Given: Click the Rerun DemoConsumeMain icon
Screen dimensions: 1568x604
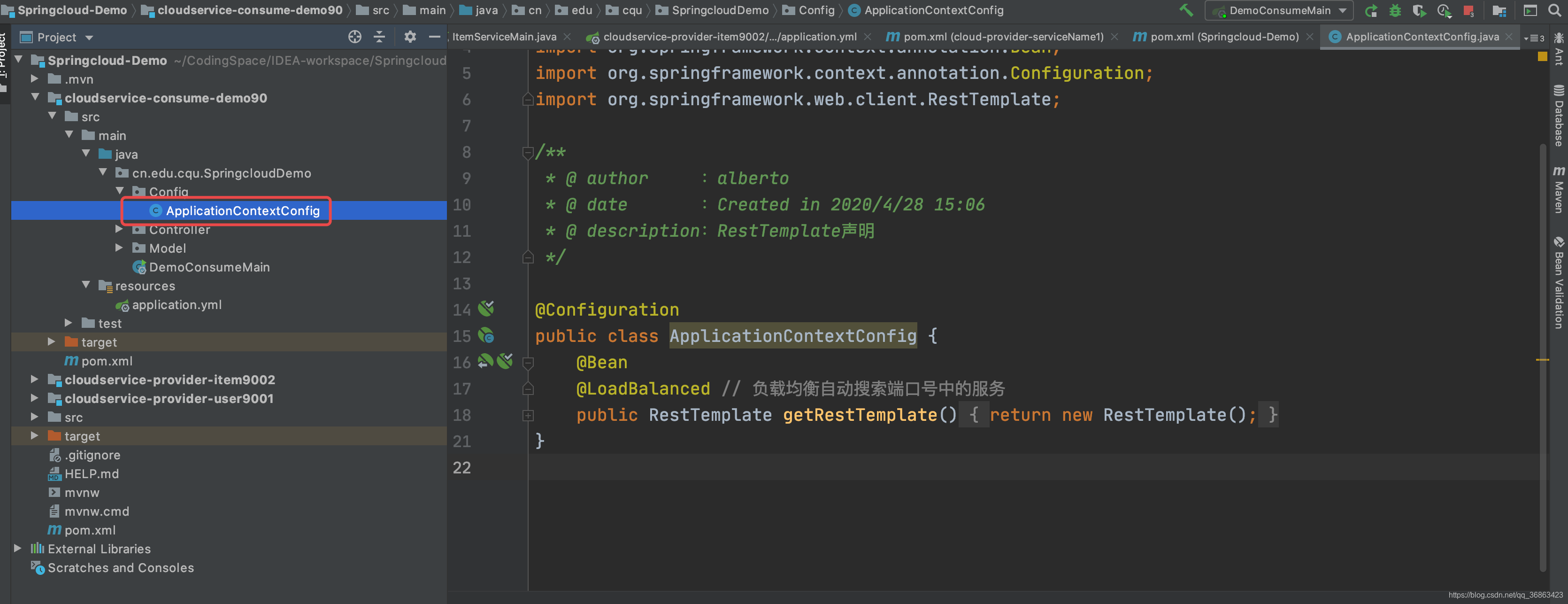Looking at the screenshot, I should 1371,11.
